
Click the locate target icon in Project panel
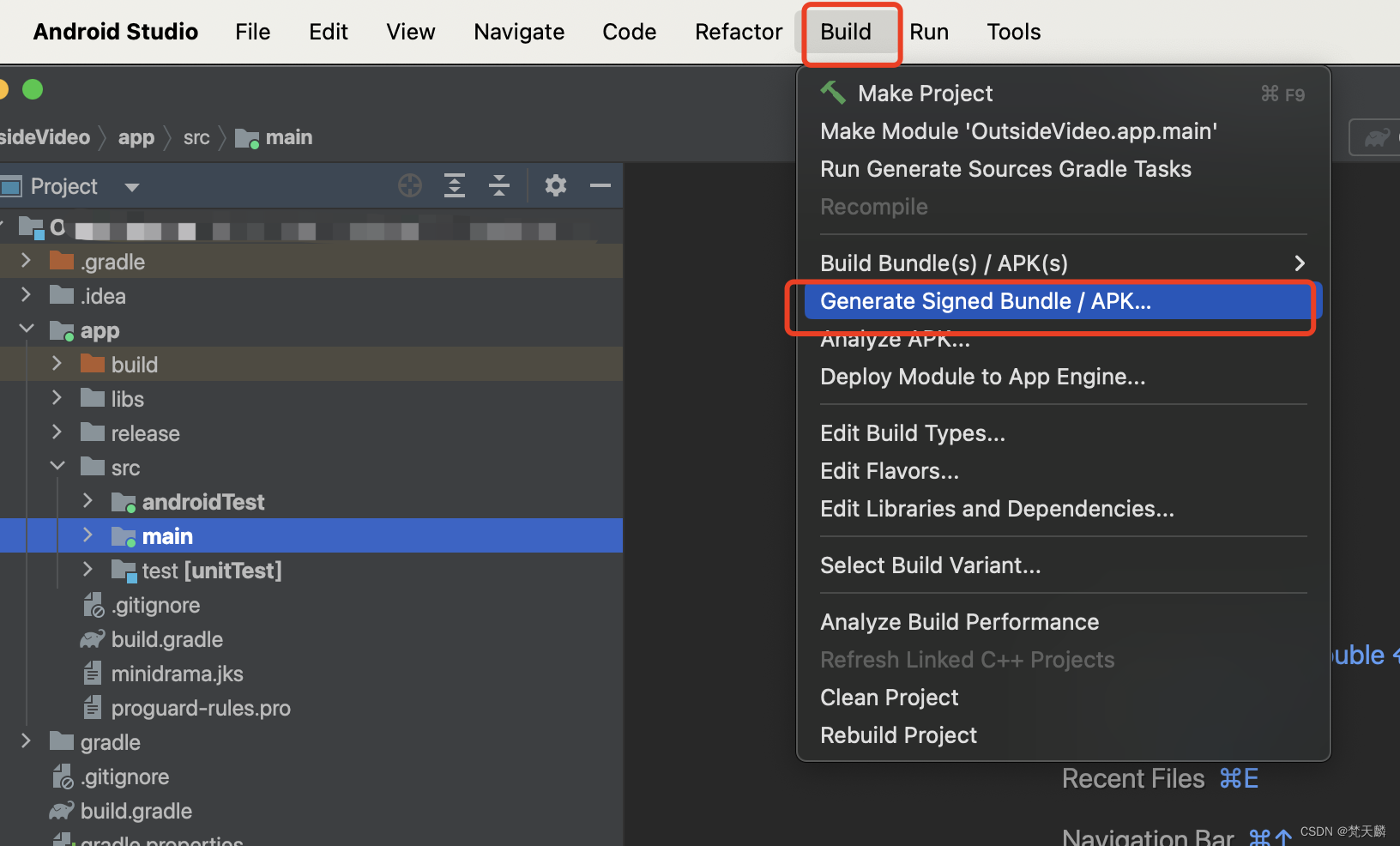click(x=410, y=185)
